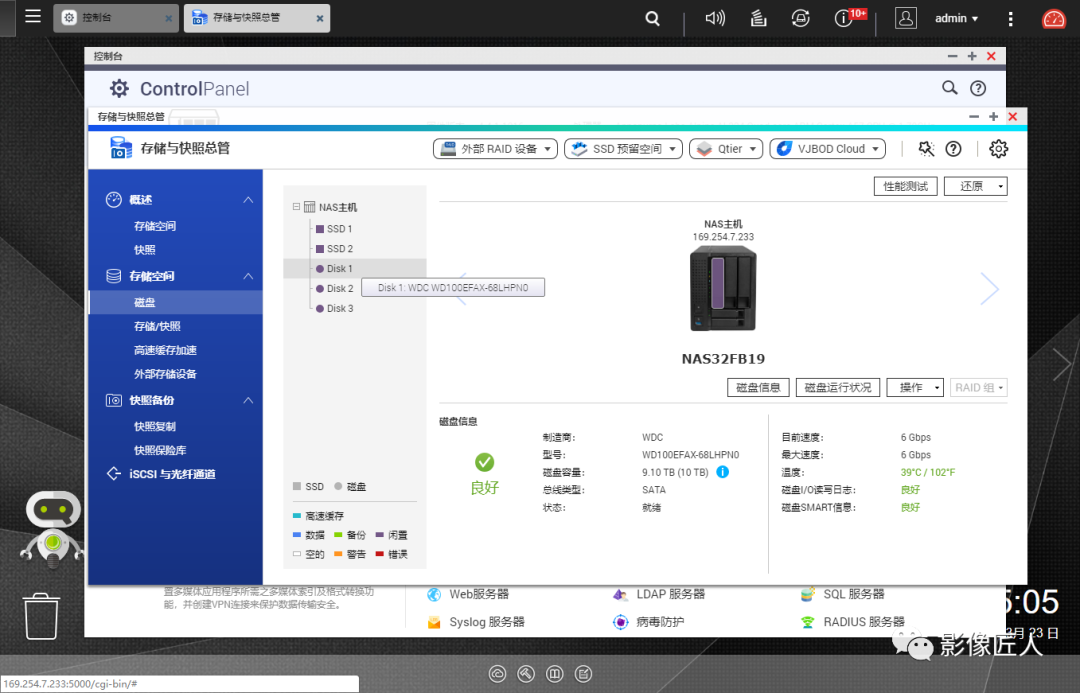This screenshot has width=1080, height=693.
Task: Open storage manager help icon
Action: (x=953, y=149)
